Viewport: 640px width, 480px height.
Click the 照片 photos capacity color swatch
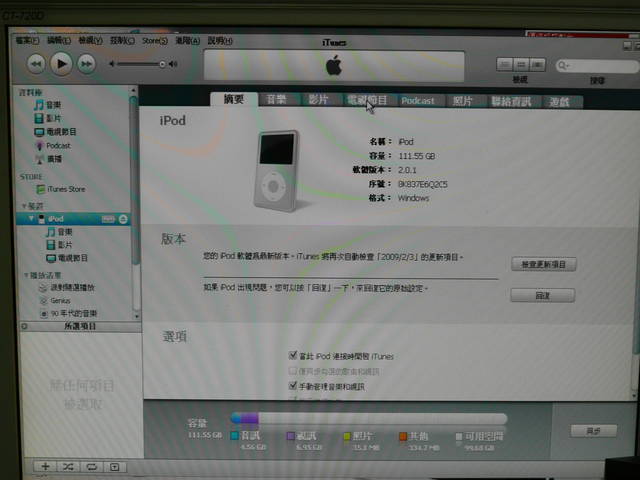click(347, 437)
